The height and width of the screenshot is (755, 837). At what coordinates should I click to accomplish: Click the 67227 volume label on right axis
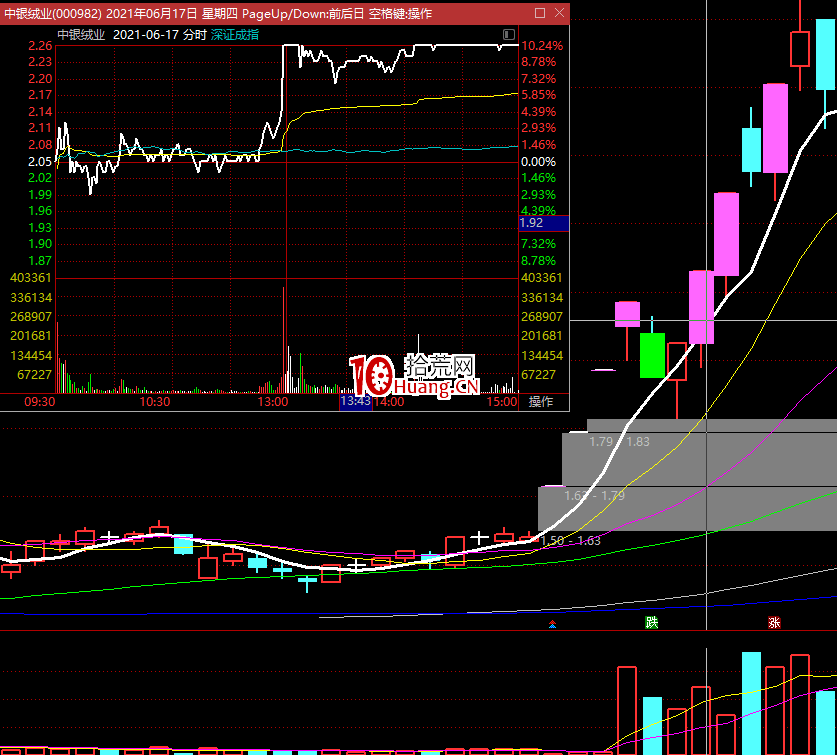tap(538, 375)
